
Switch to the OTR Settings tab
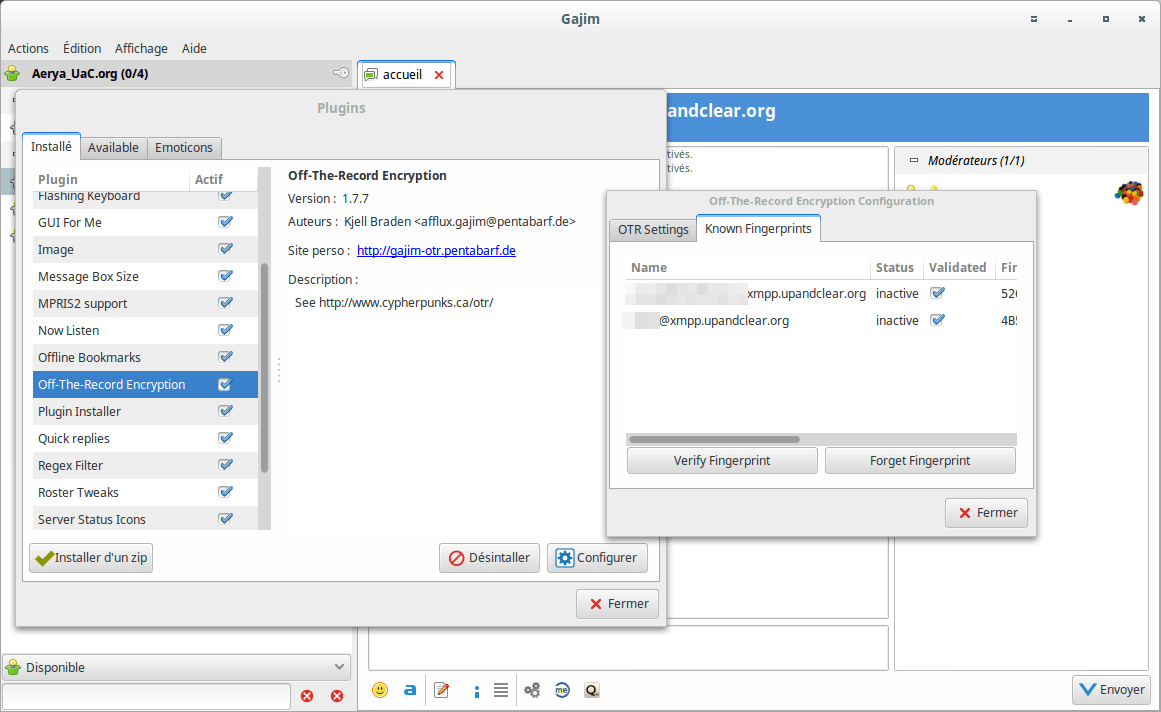pyautogui.click(x=653, y=229)
